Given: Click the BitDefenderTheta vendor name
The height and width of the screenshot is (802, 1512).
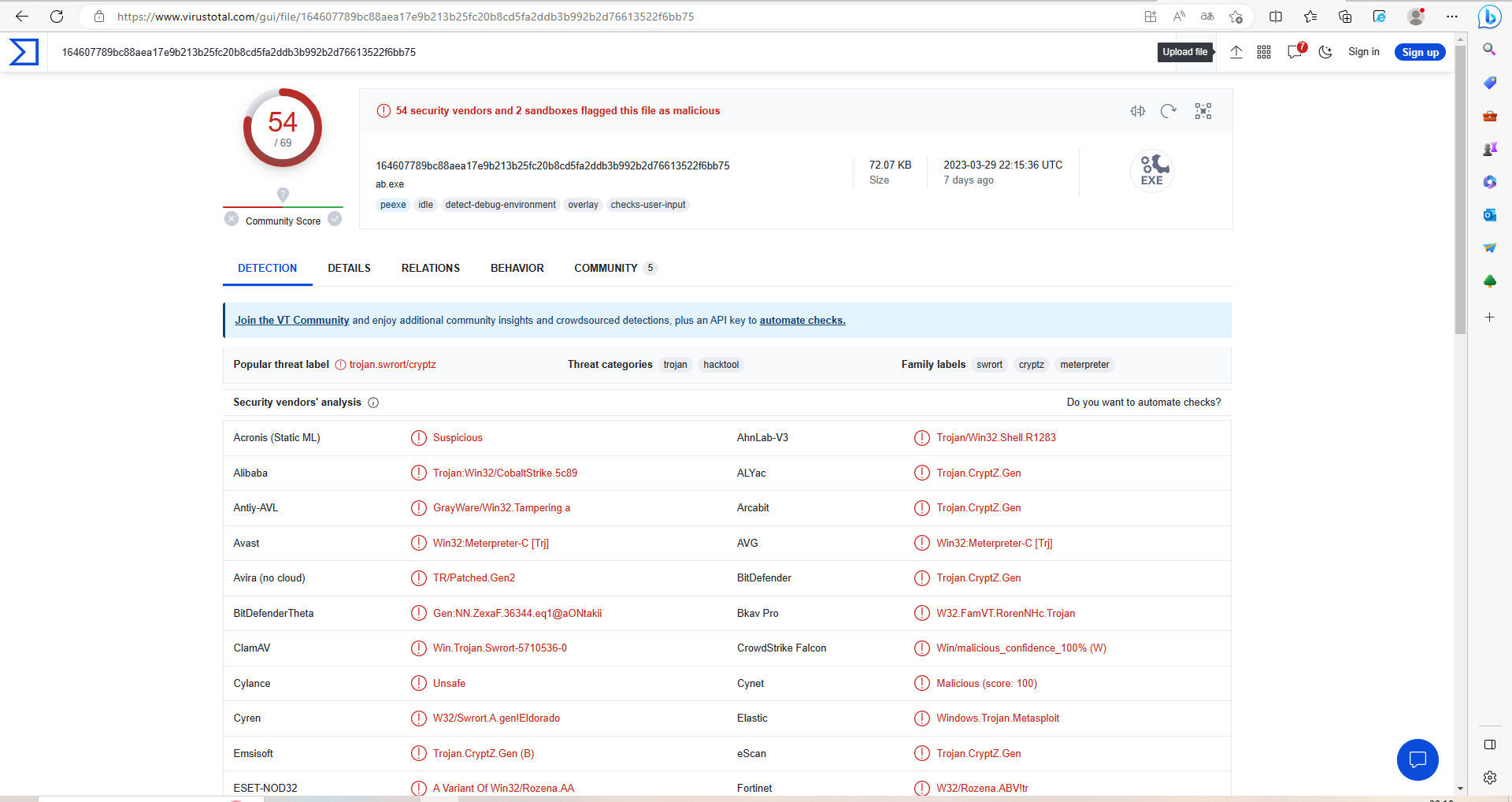Looking at the screenshot, I should coord(273,614).
